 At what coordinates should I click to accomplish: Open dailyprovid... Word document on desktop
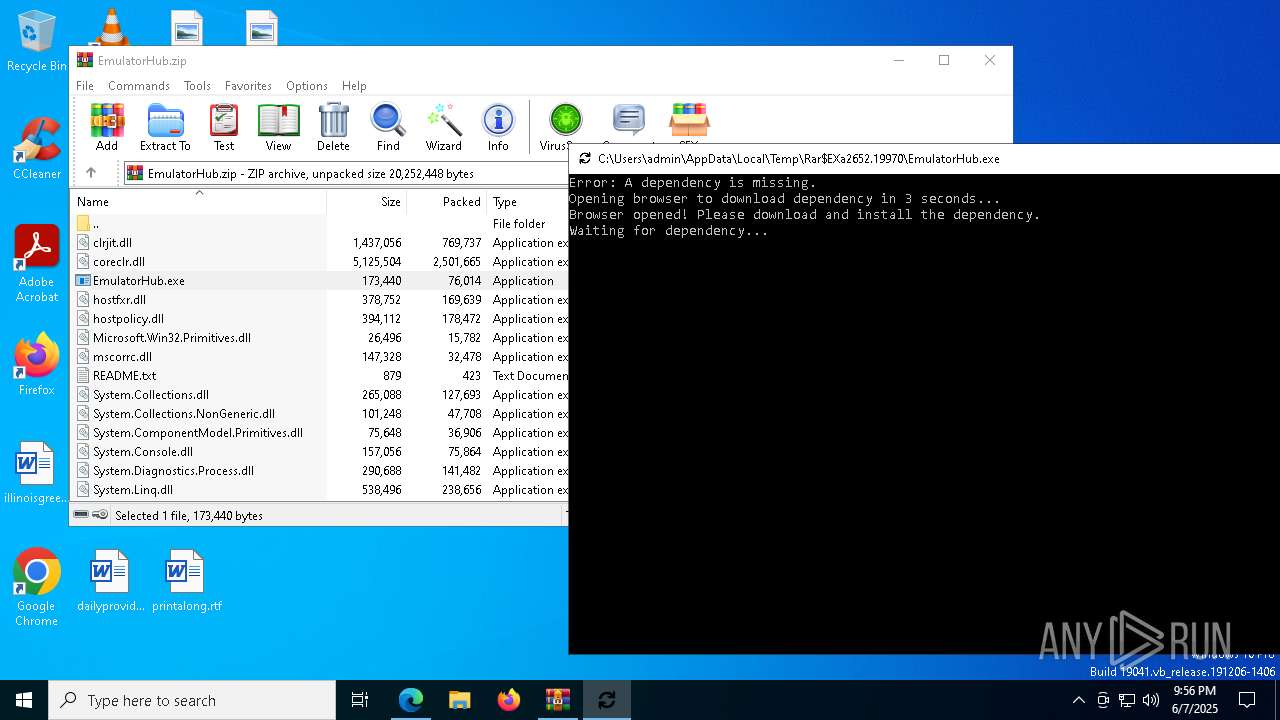[x=110, y=580]
